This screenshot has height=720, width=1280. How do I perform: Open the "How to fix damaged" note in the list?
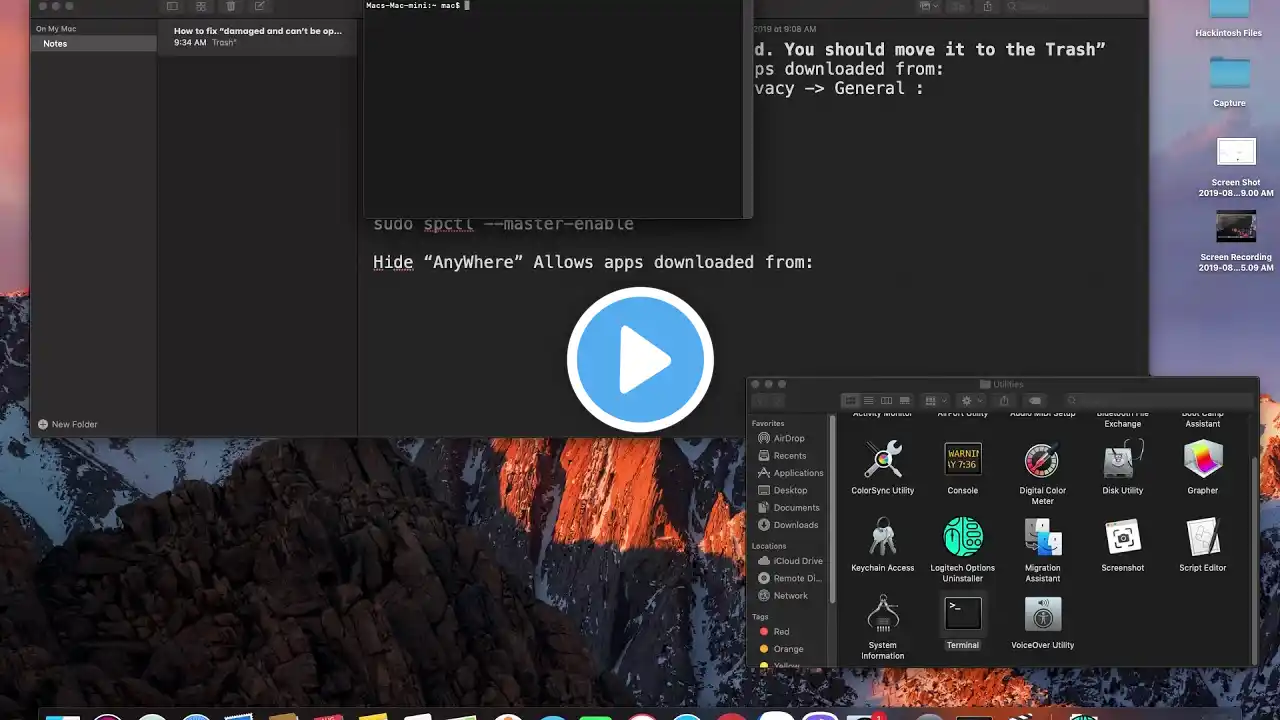(x=257, y=37)
